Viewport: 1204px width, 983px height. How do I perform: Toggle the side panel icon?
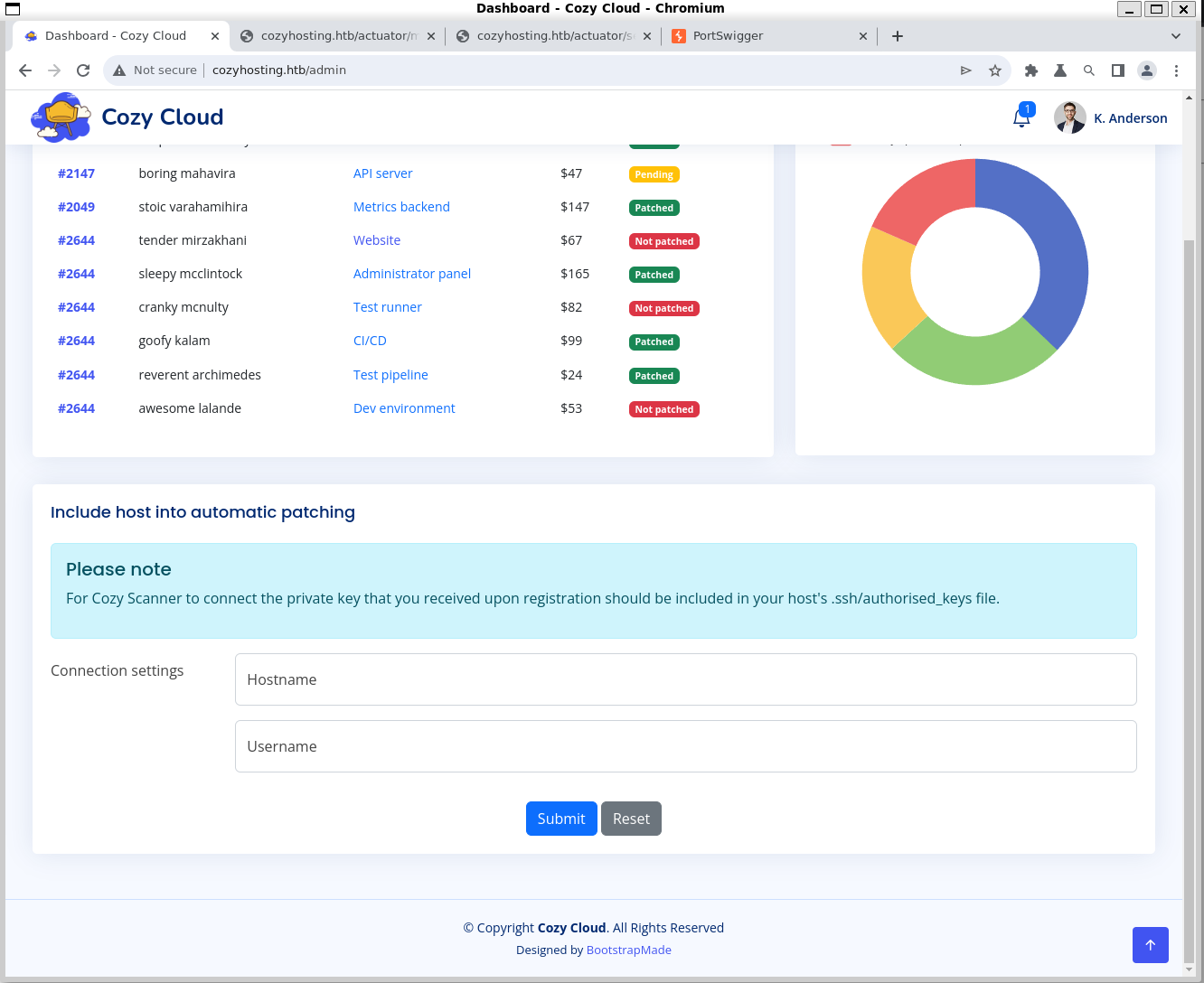click(x=1118, y=70)
